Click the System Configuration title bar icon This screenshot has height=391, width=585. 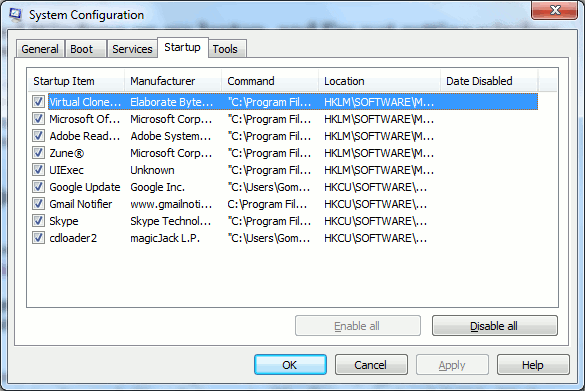tap(16, 15)
